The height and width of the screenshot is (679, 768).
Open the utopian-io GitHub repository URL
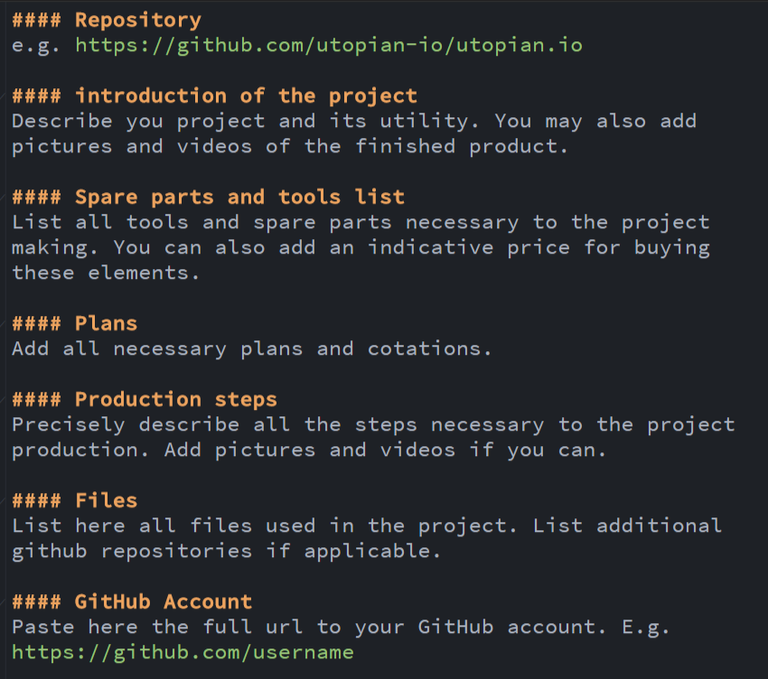coord(328,45)
